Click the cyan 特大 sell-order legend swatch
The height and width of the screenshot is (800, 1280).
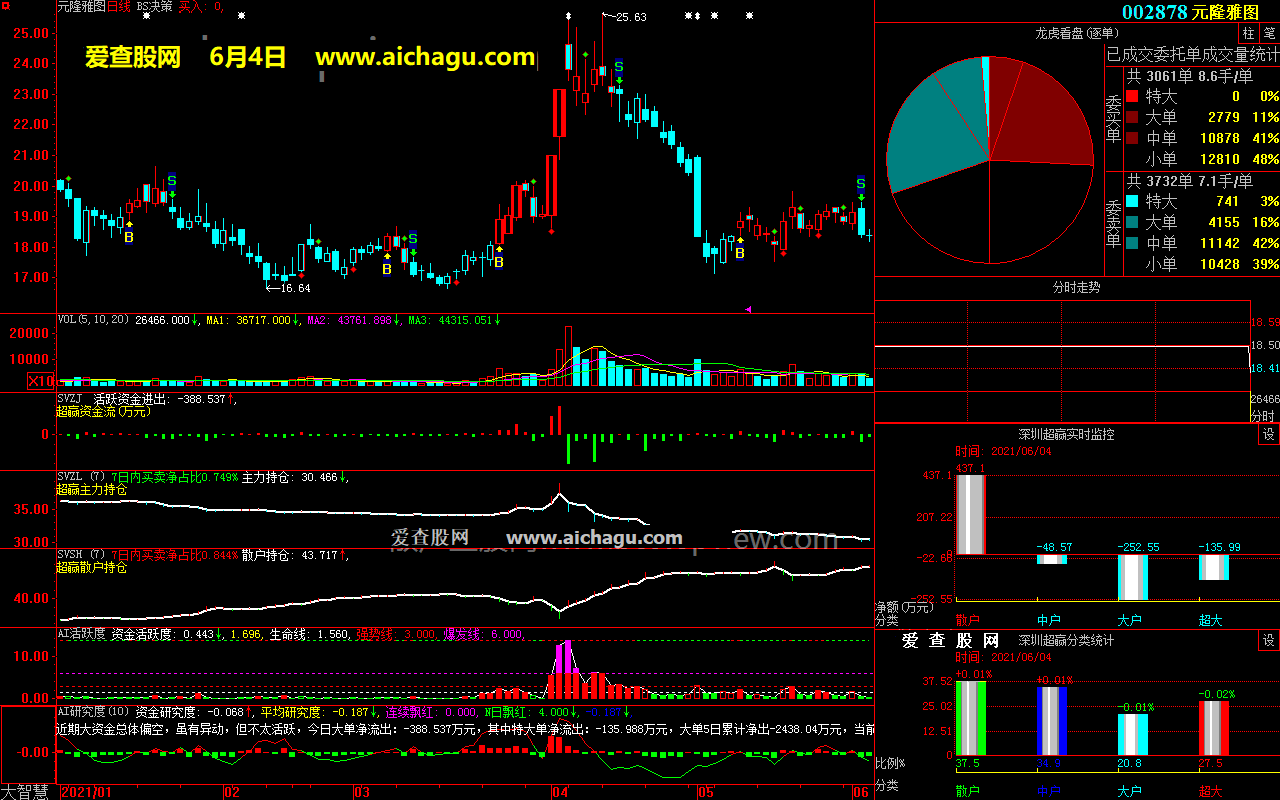[1132, 202]
